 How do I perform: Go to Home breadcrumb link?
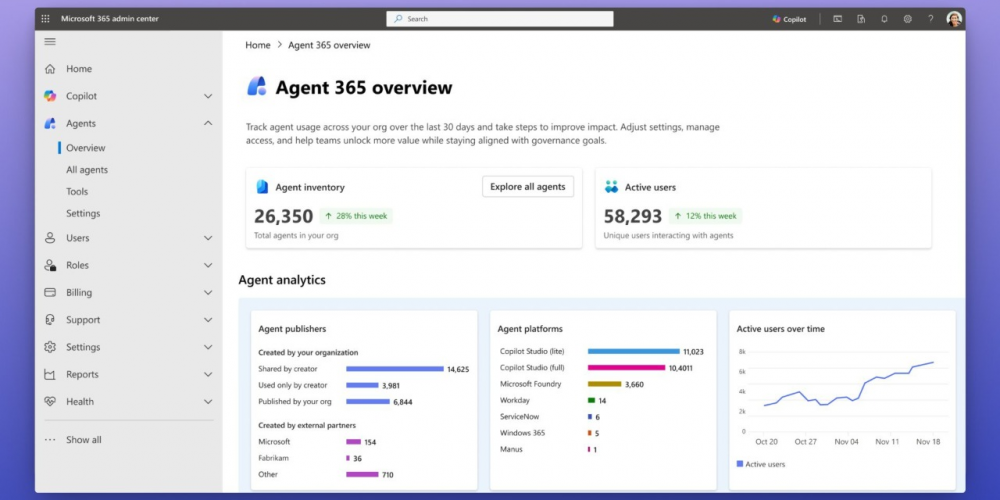point(258,45)
